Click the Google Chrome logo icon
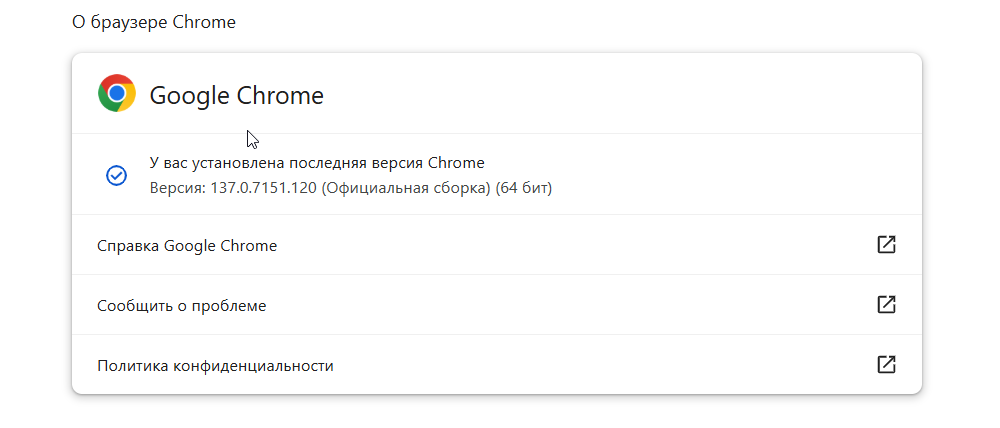This screenshot has height=428, width=1000. coord(117,93)
